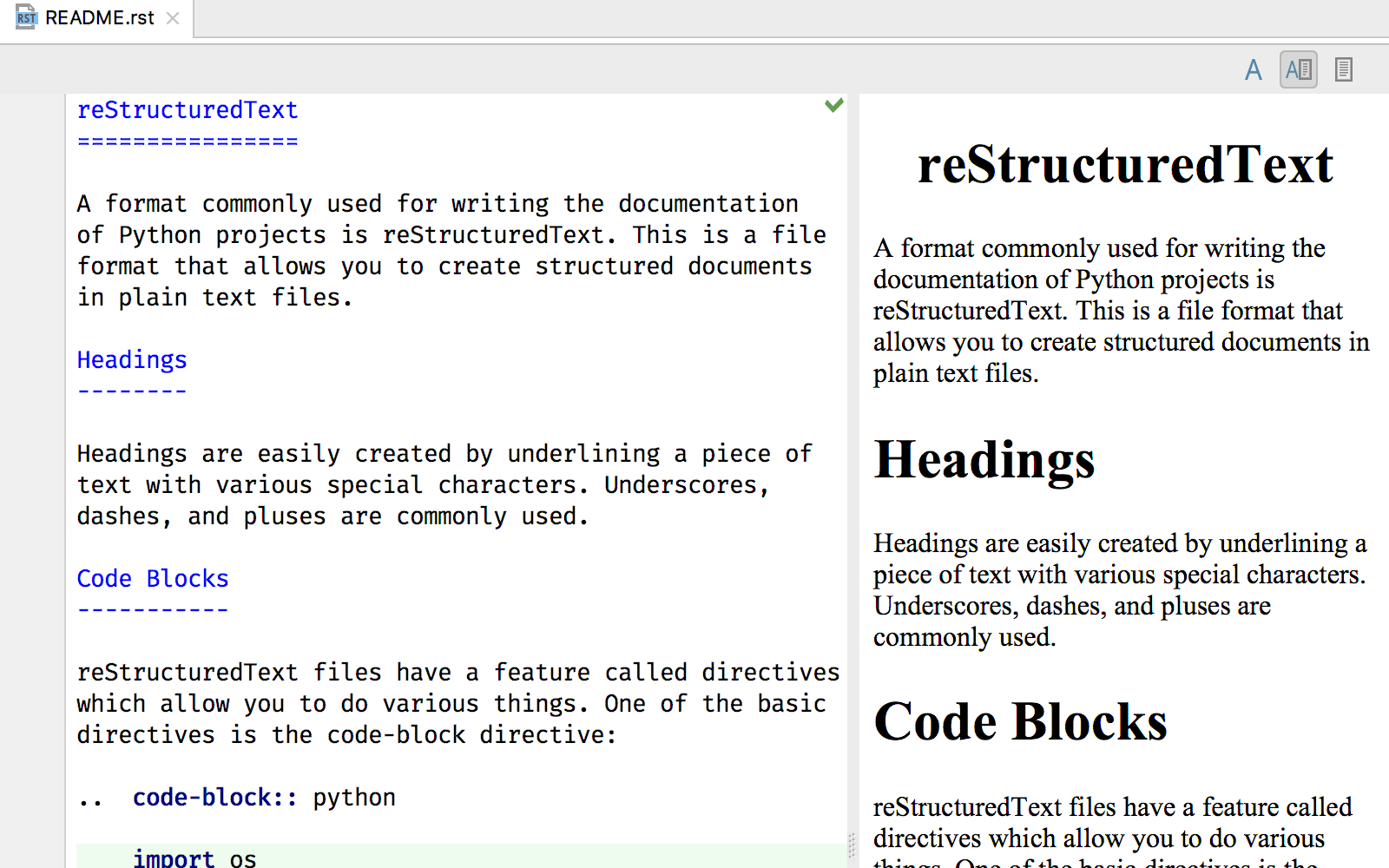This screenshot has height=868, width=1389.
Task: Click the blue 'Headings' line in the editor
Action: point(132,360)
